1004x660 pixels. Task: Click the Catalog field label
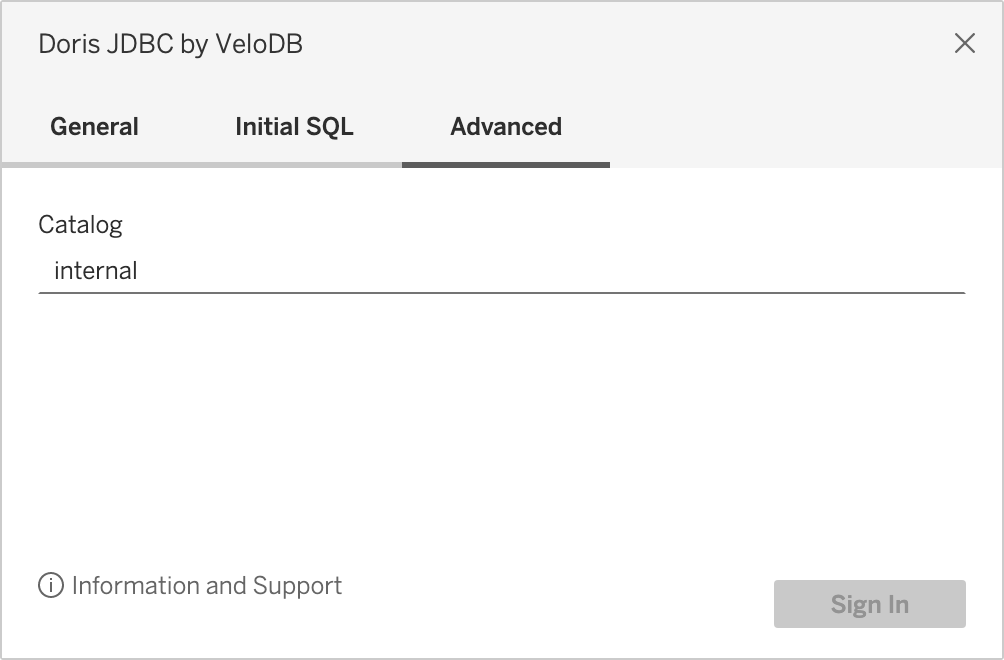pyautogui.click(x=80, y=224)
